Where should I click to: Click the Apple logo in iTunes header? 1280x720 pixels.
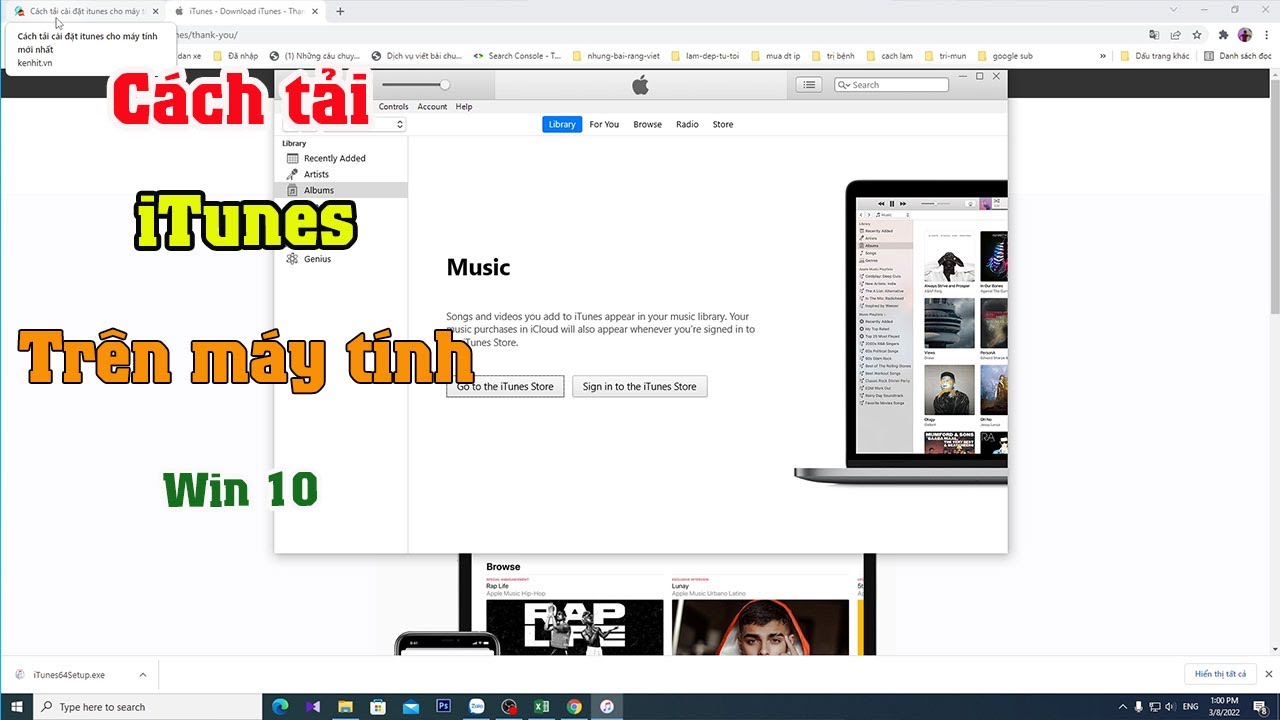click(x=640, y=85)
